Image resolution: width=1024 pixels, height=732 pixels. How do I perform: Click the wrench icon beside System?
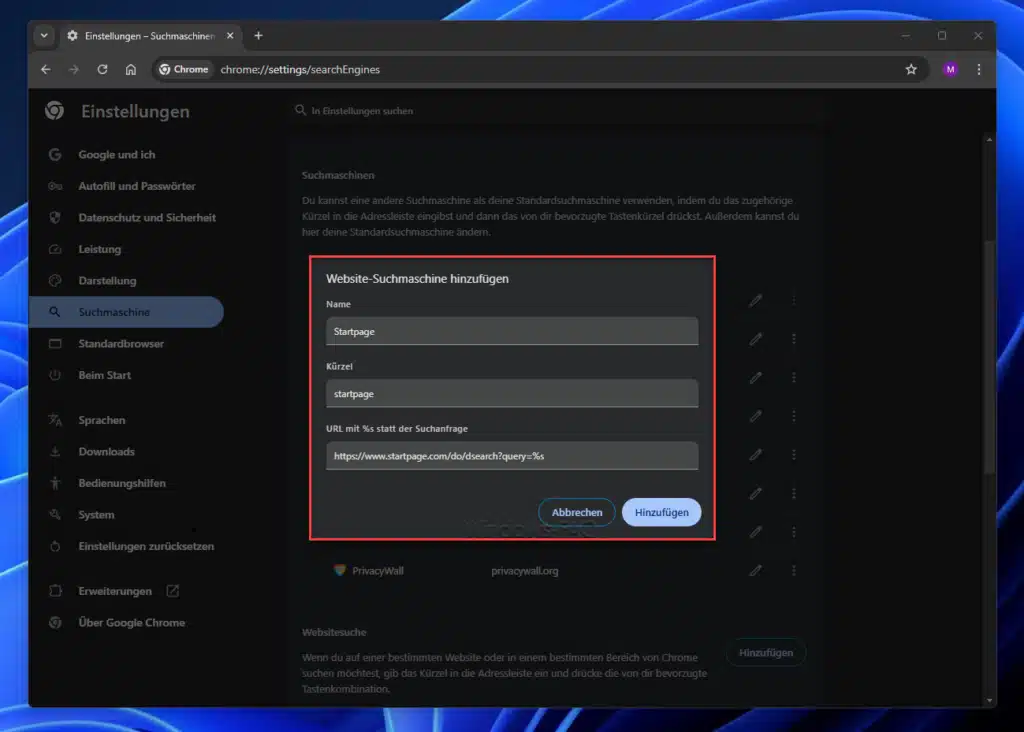[x=55, y=515]
